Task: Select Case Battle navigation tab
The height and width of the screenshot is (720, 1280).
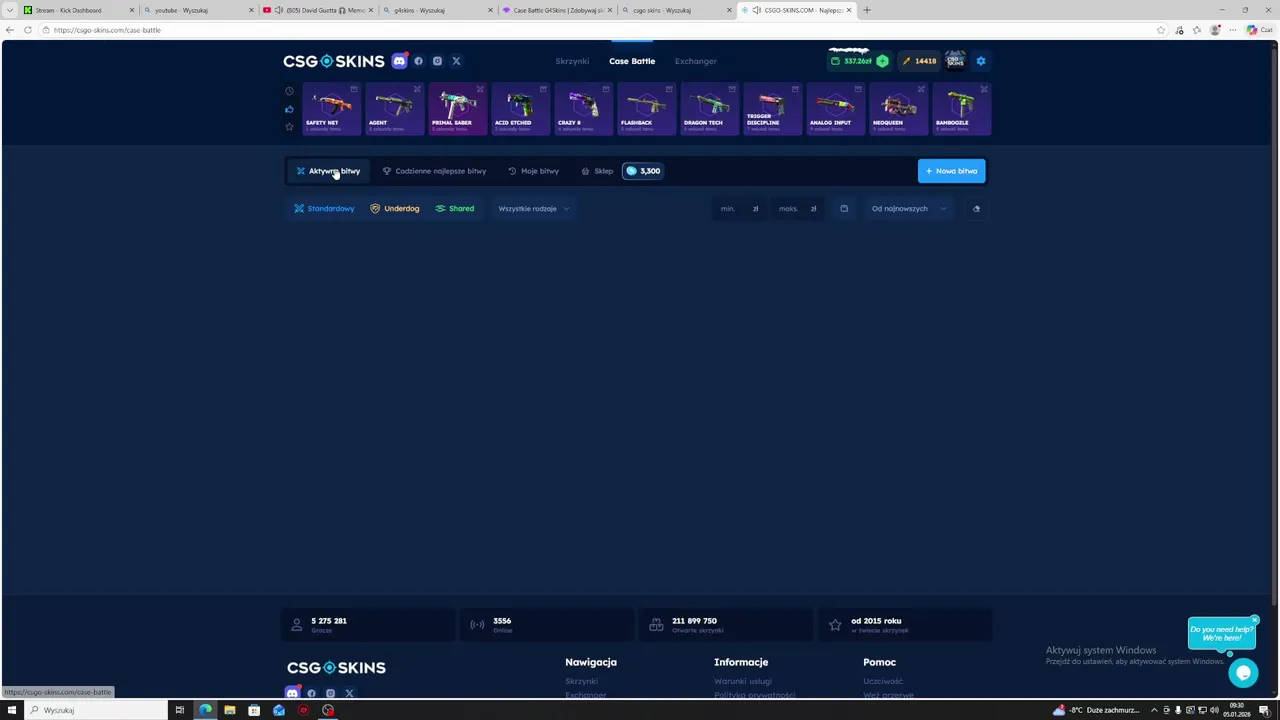Action: pyautogui.click(x=632, y=61)
